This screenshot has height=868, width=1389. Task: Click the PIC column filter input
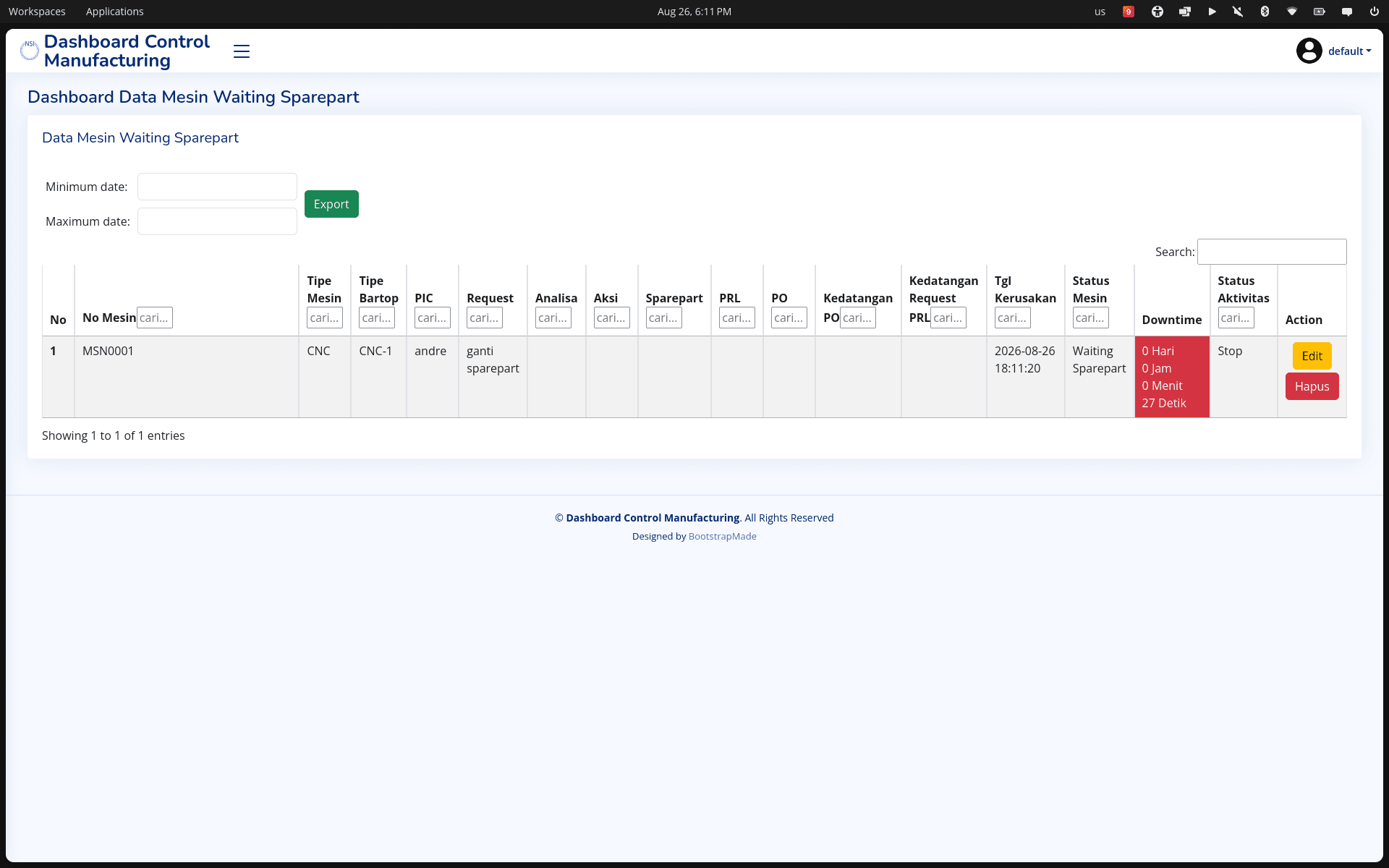click(x=433, y=318)
